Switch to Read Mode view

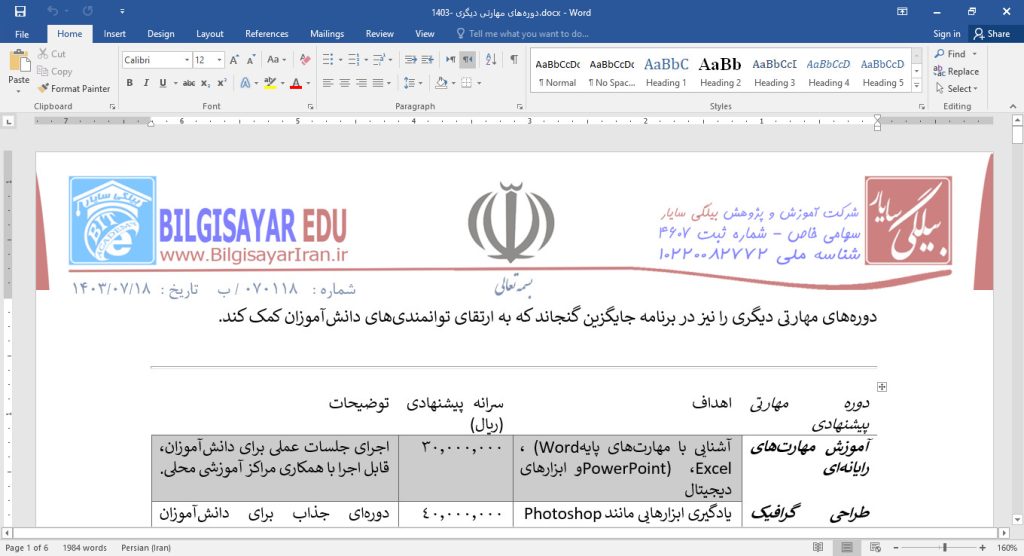tap(818, 548)
